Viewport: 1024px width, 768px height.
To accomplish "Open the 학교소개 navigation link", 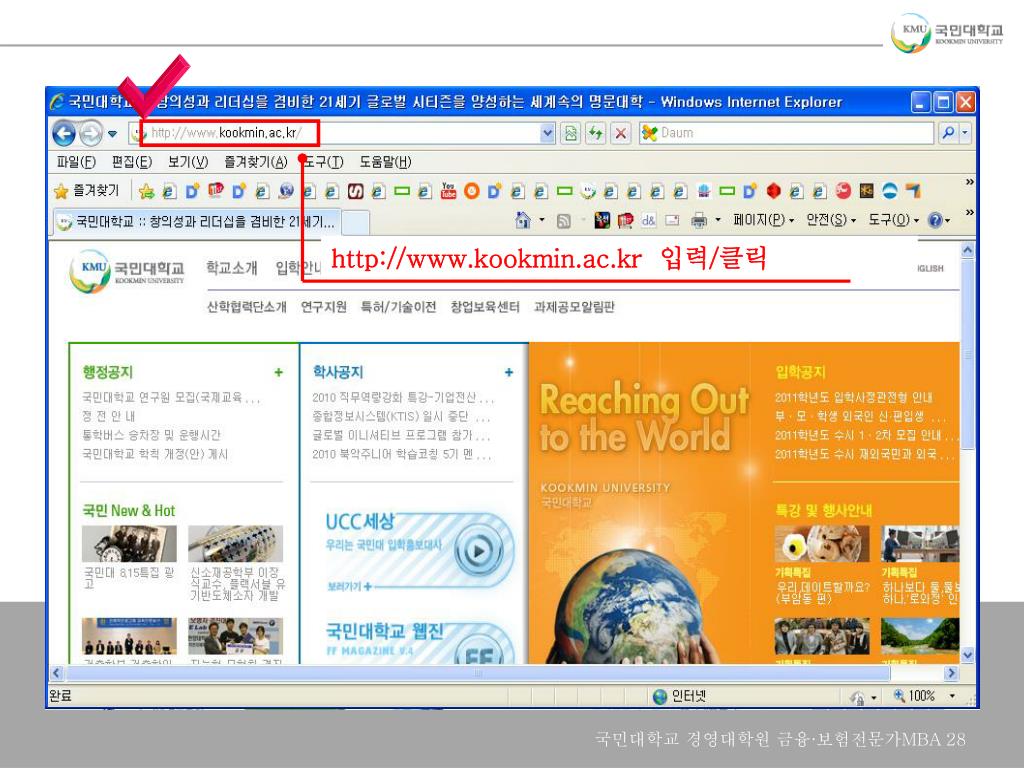I will click(232, 268).
